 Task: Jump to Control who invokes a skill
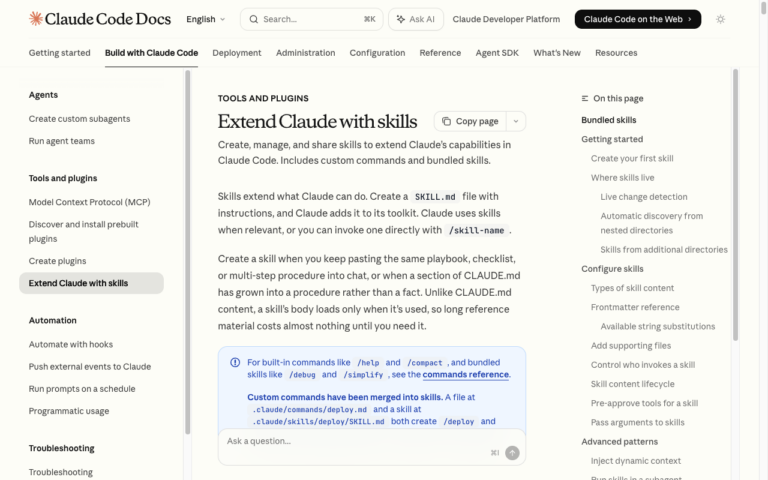tap(643, 364)
